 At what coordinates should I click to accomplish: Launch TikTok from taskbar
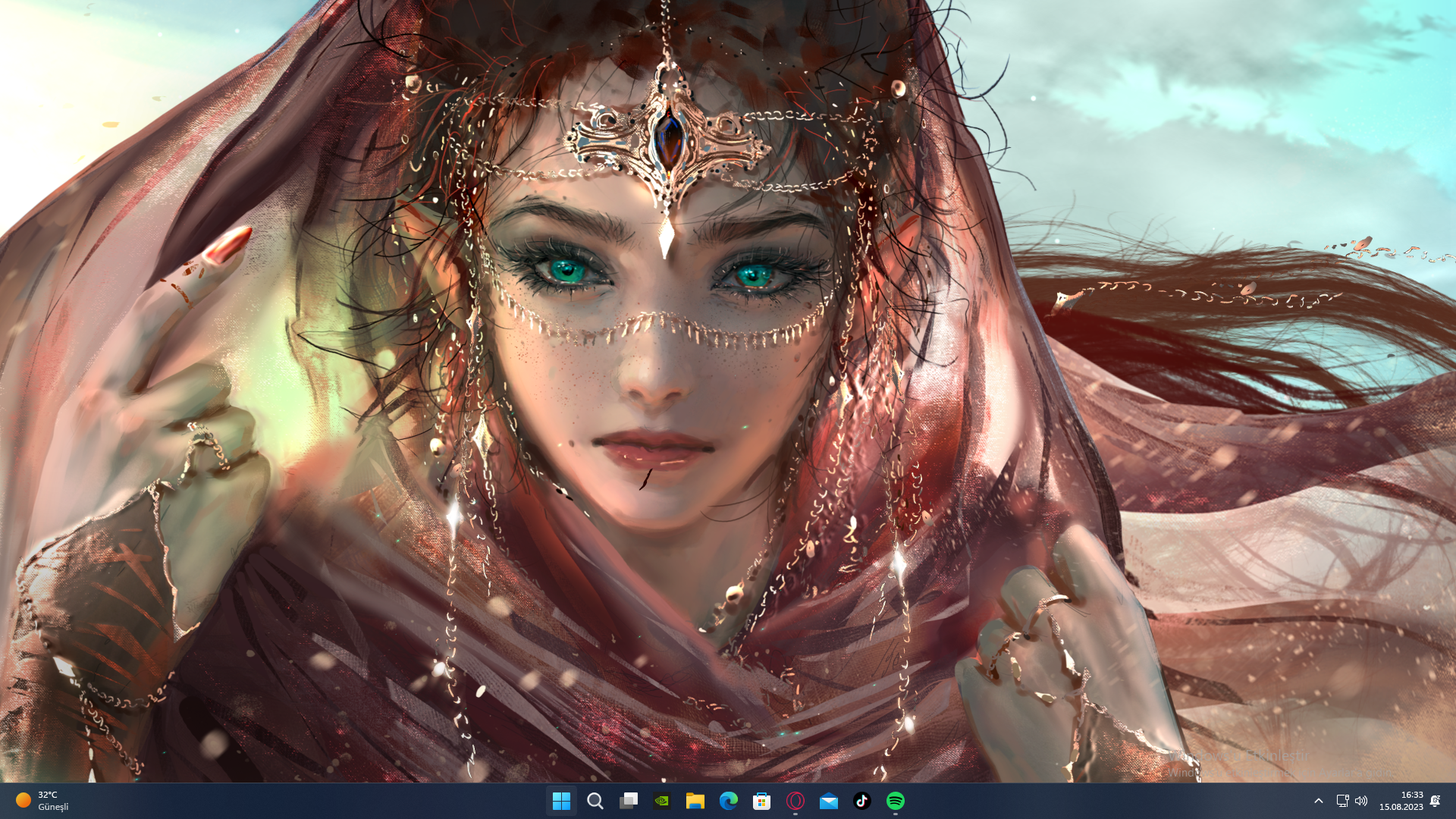[x=862, y=801]
